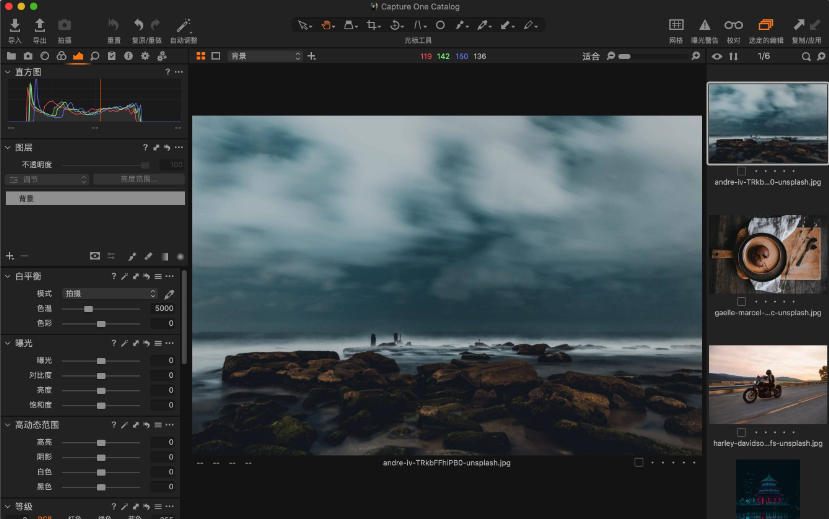
Task: Pick white balance with eyedropper icon
Action: point(169,294)
